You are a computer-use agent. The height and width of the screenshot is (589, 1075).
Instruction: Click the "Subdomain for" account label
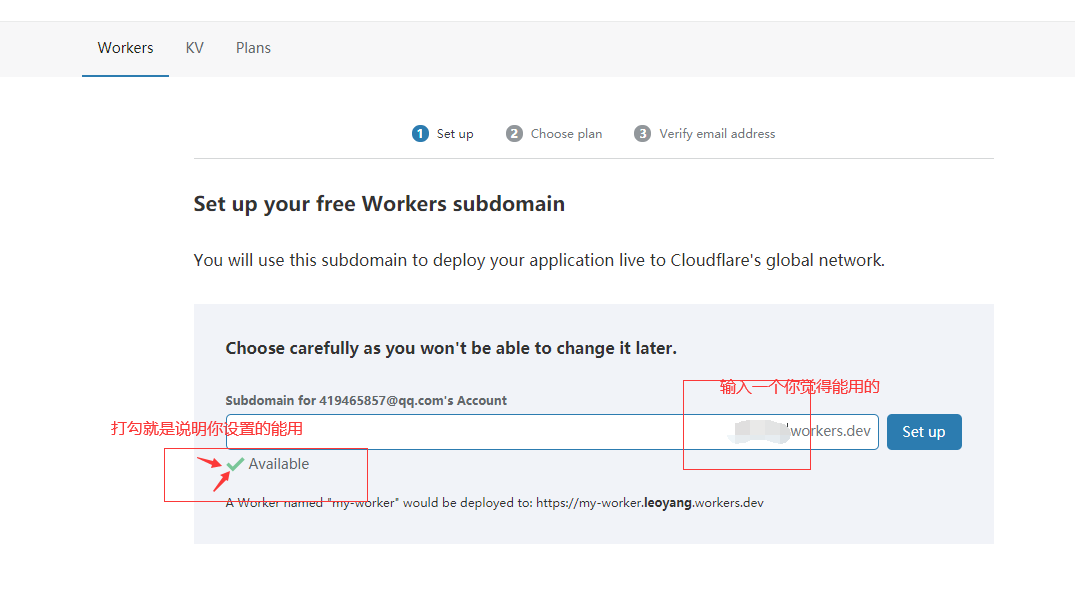366,401
